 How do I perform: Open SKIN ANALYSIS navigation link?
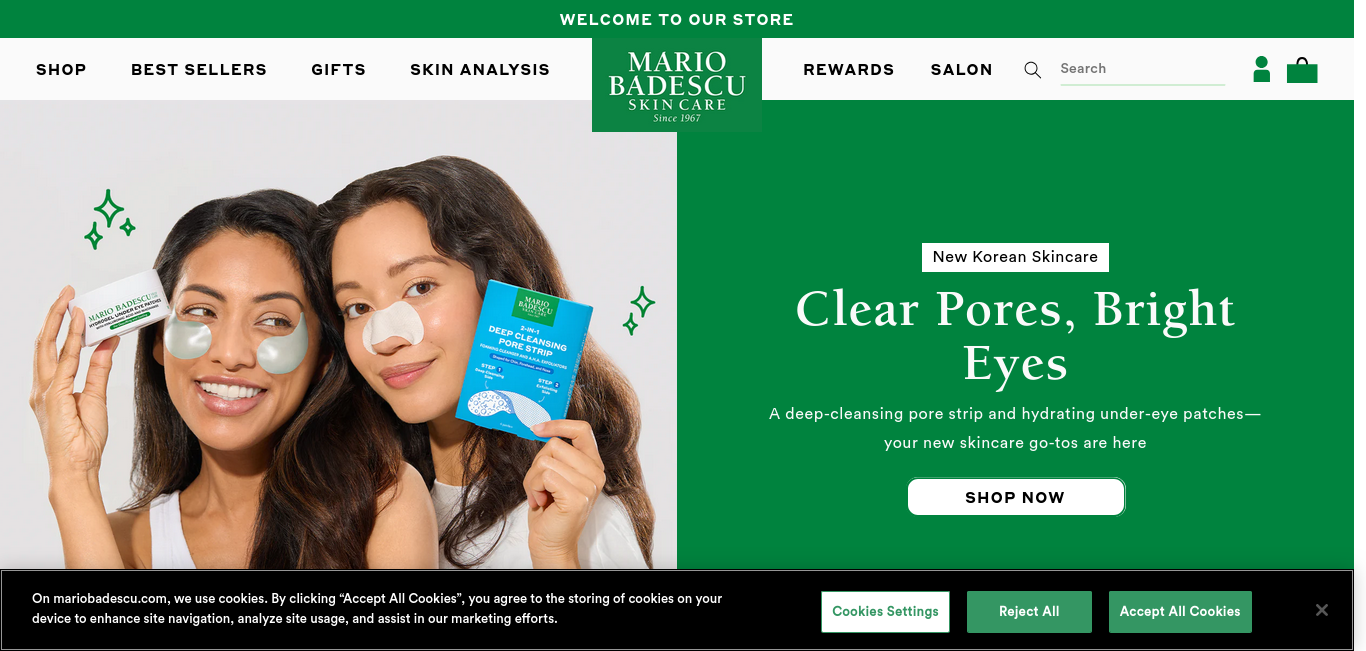[x=480, y=69]
